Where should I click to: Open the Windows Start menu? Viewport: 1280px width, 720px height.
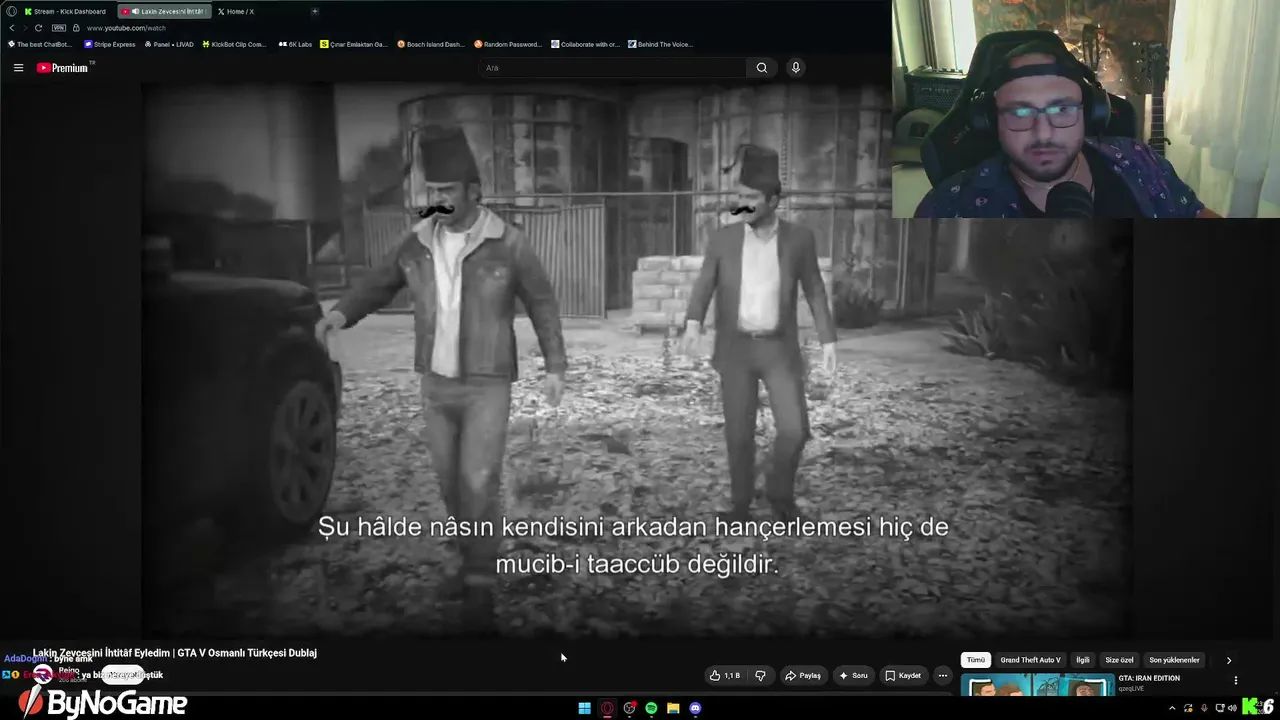coord(585,708)
